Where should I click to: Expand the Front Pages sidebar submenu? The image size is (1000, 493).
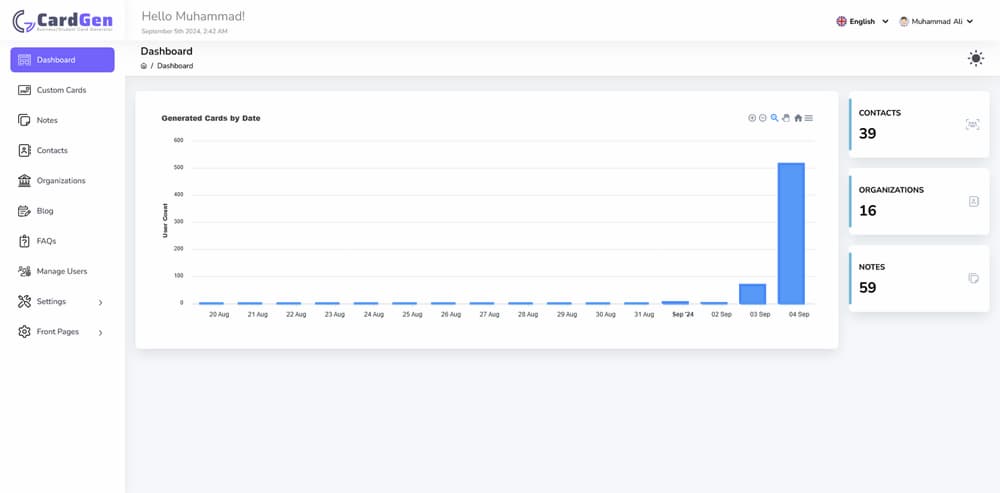click(62, 332)
